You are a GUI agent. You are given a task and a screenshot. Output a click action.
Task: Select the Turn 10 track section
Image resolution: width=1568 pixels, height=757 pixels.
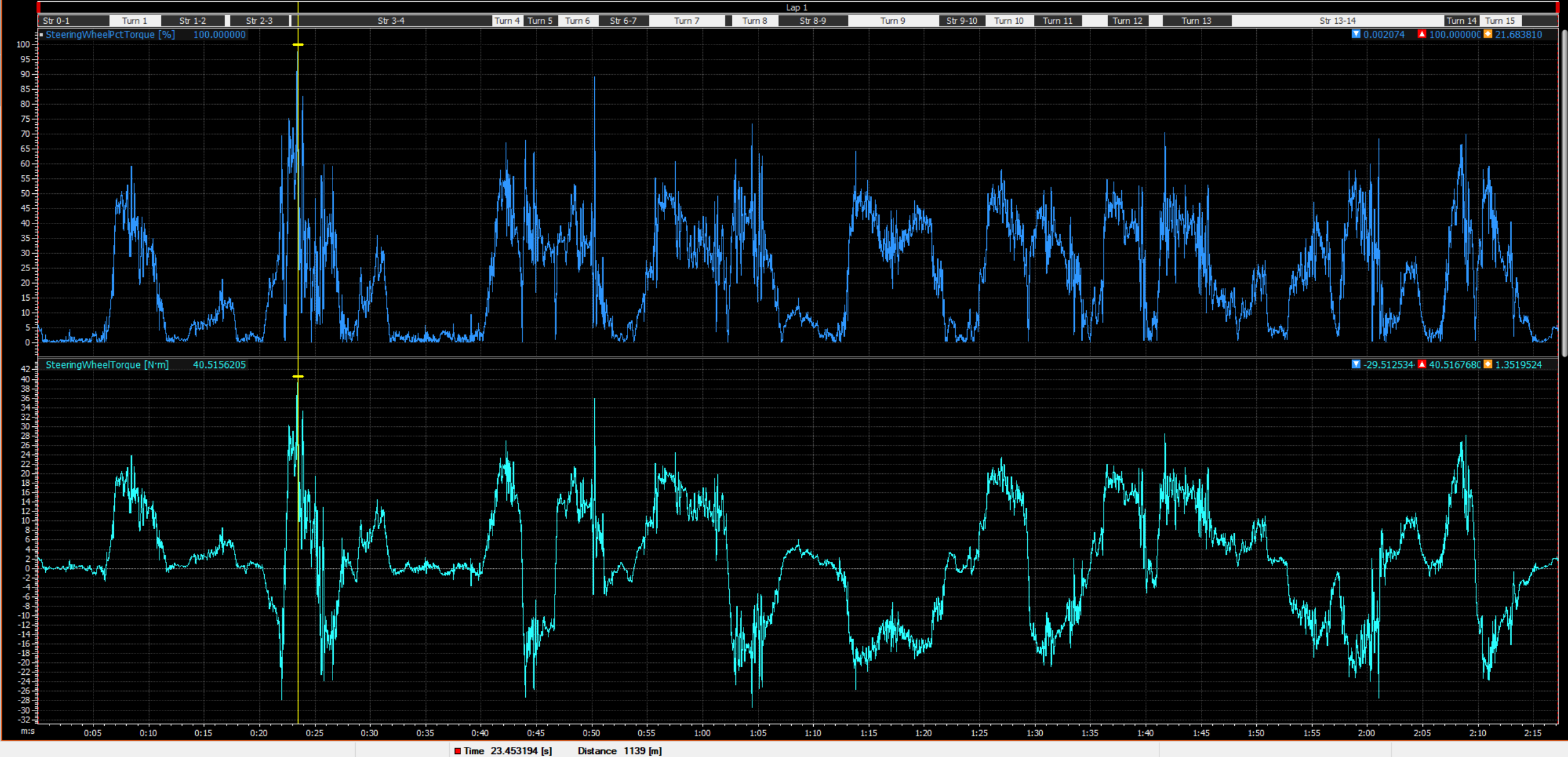1009,21
